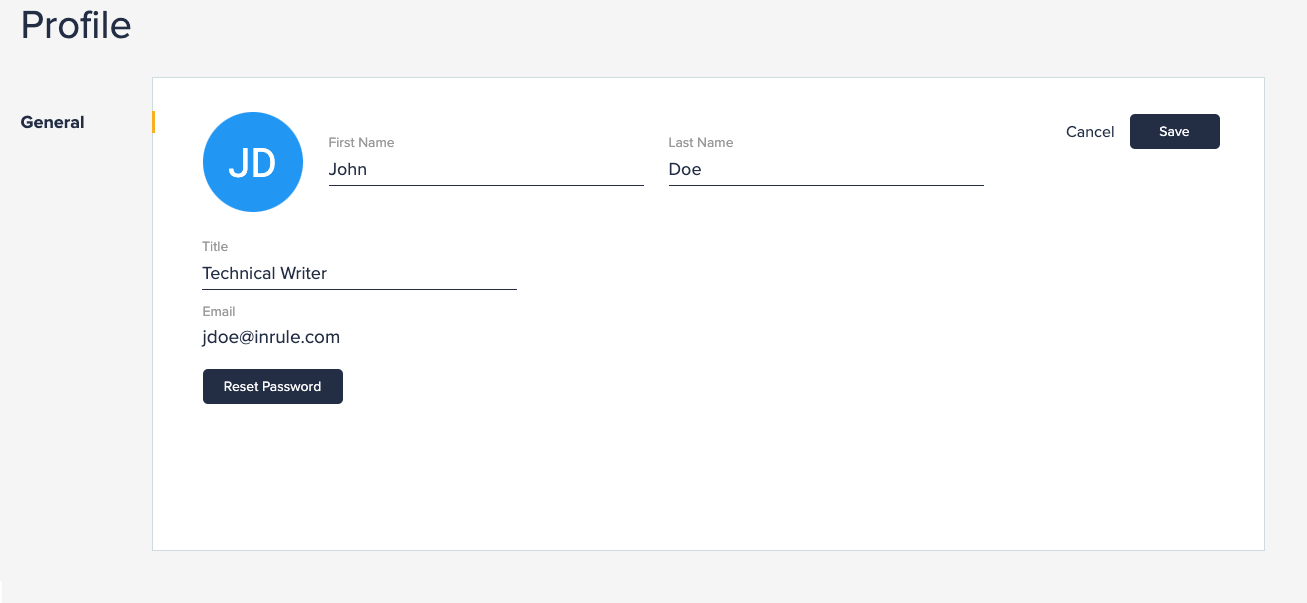Click the Email field label
Image resolution: width=1307 pixels, height=603 pixels.
tap(219, 312)
